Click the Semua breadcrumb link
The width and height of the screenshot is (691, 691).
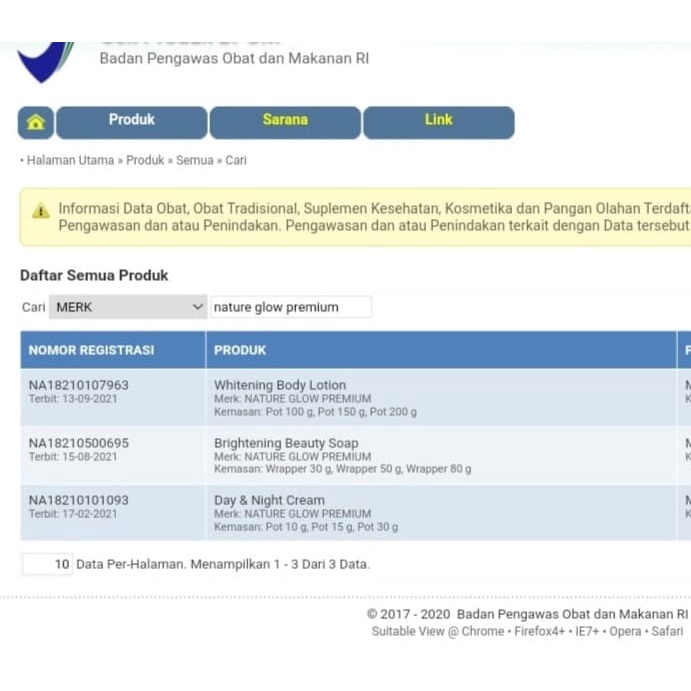click(195, 160)
